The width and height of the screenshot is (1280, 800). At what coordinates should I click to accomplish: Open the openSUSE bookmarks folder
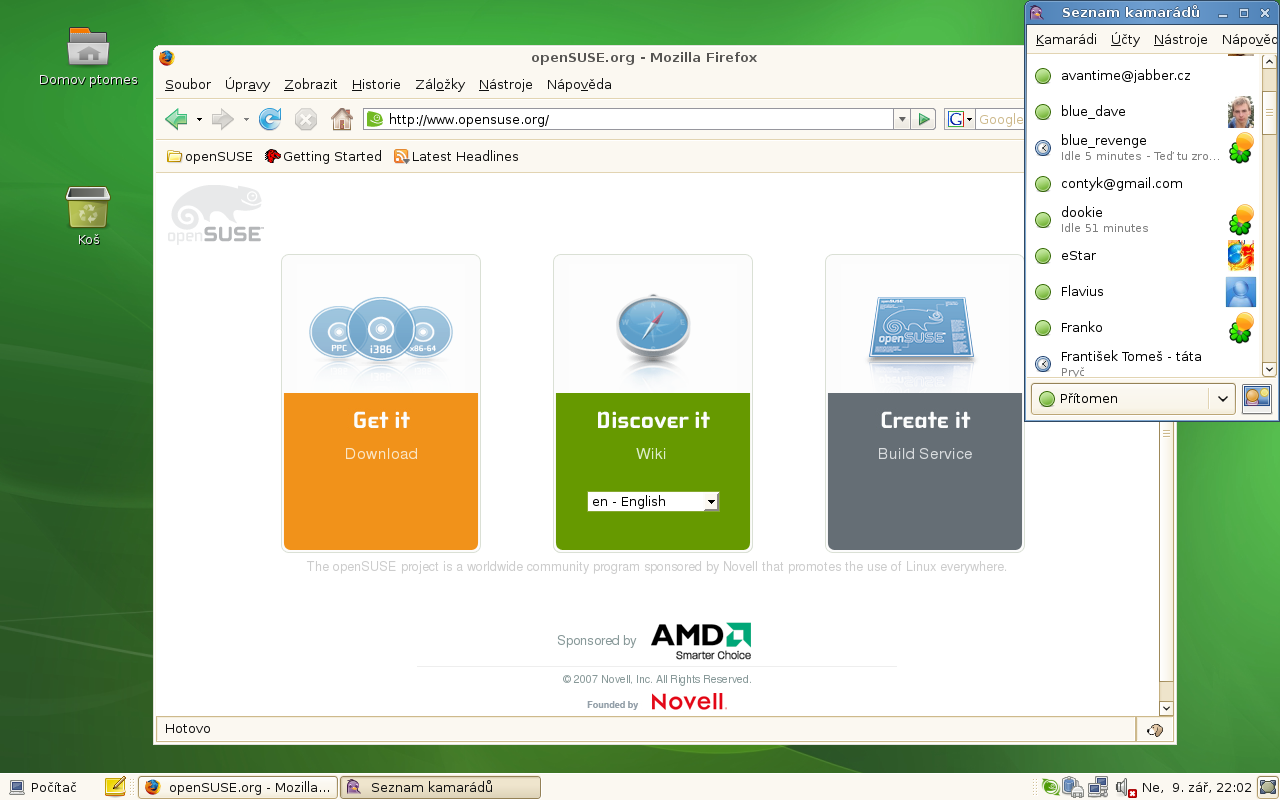(210, 157)
